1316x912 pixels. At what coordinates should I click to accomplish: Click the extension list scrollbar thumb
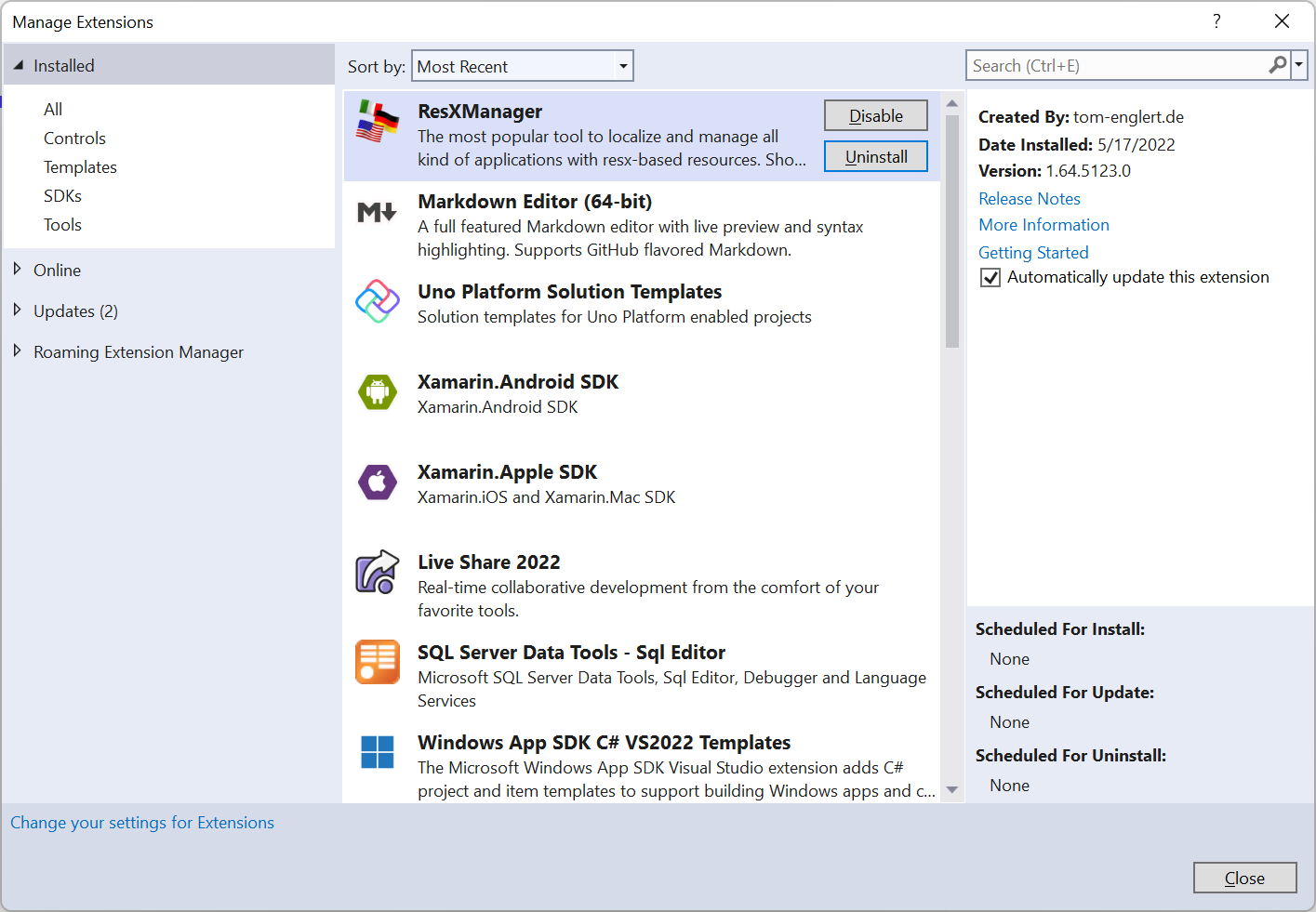point(951,231)
